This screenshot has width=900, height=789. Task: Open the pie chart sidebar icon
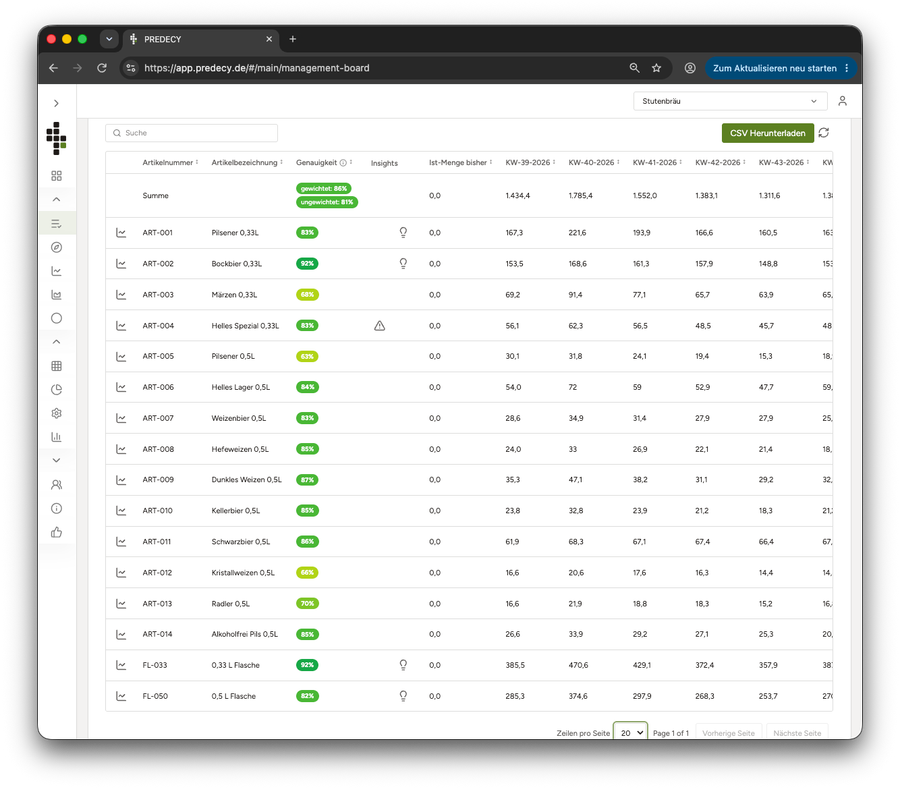coord(56,390)
